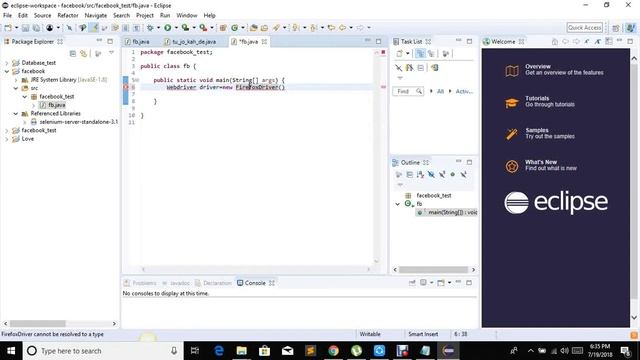Viewport: 640px width, 360px height.
Task: Open the Package Explorer view menu triangle
Action: point(111,53)
